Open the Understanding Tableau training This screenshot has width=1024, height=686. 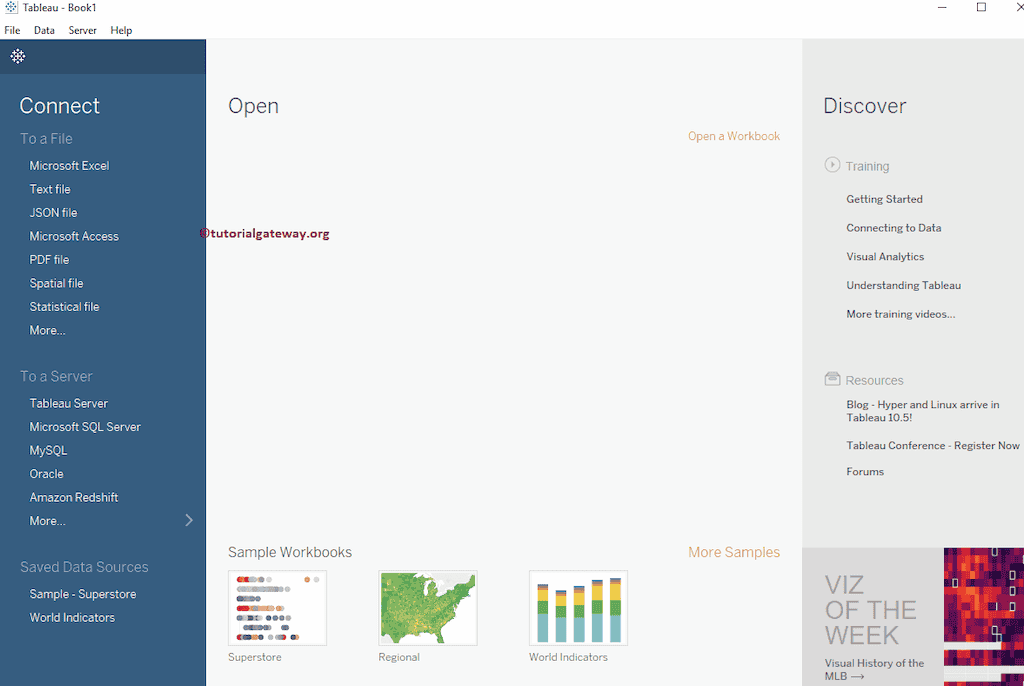point(903,286)
